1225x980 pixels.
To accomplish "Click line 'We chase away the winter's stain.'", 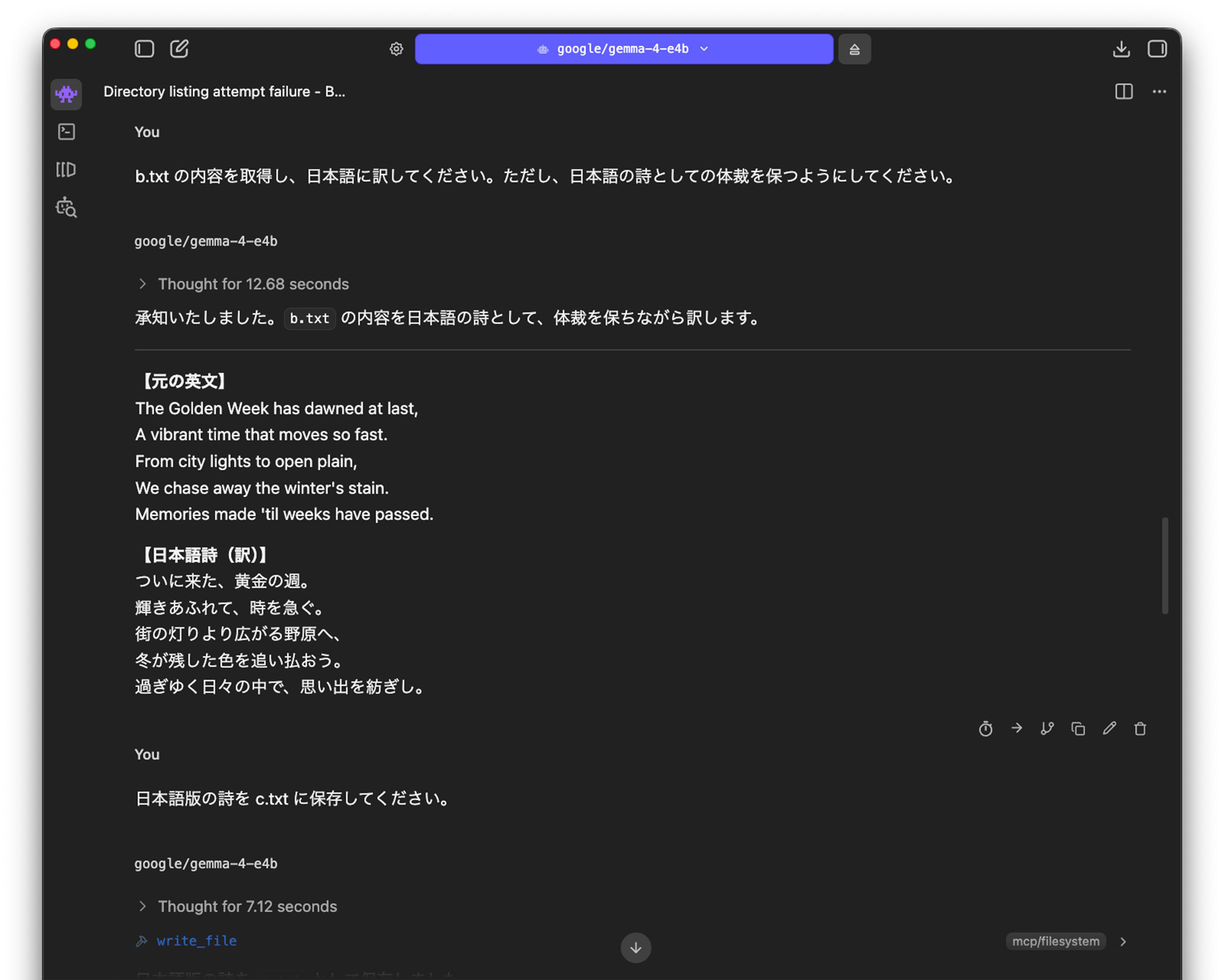I will point(262,488).
